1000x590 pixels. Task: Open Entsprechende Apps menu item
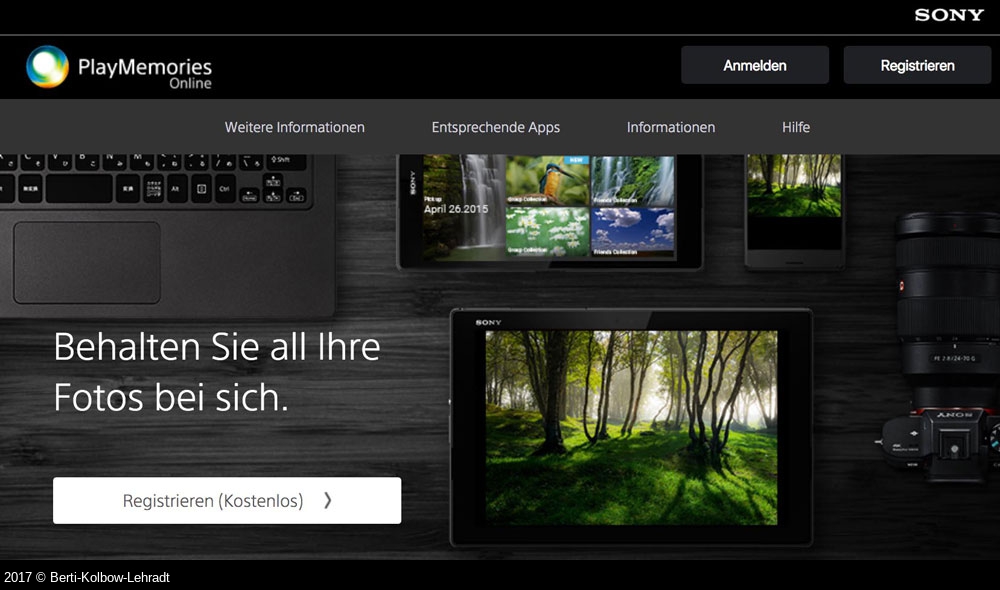[496, 127]
